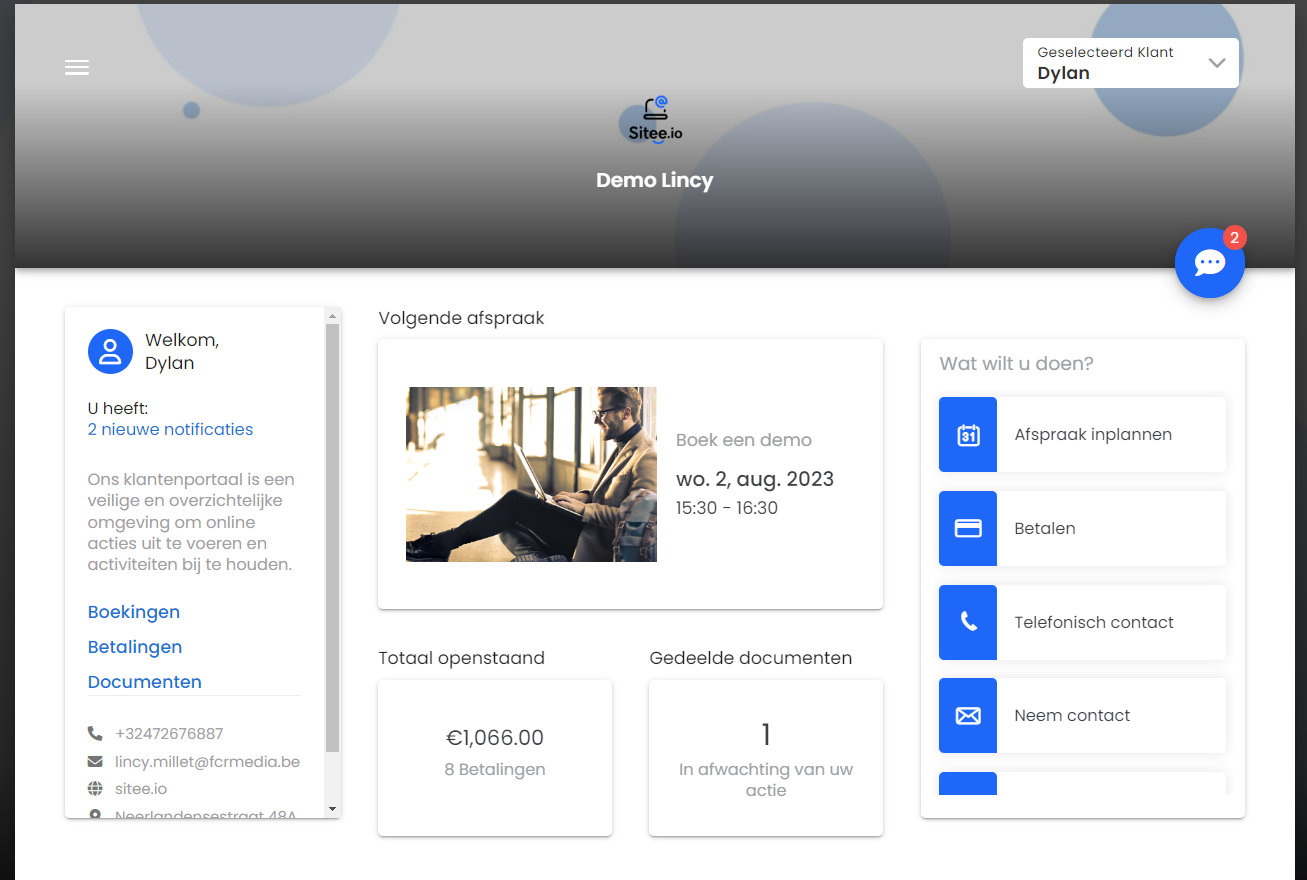The height and width of the screenshot is (880, 1307).
Task: Go to Betalingen
Action: 135,647
